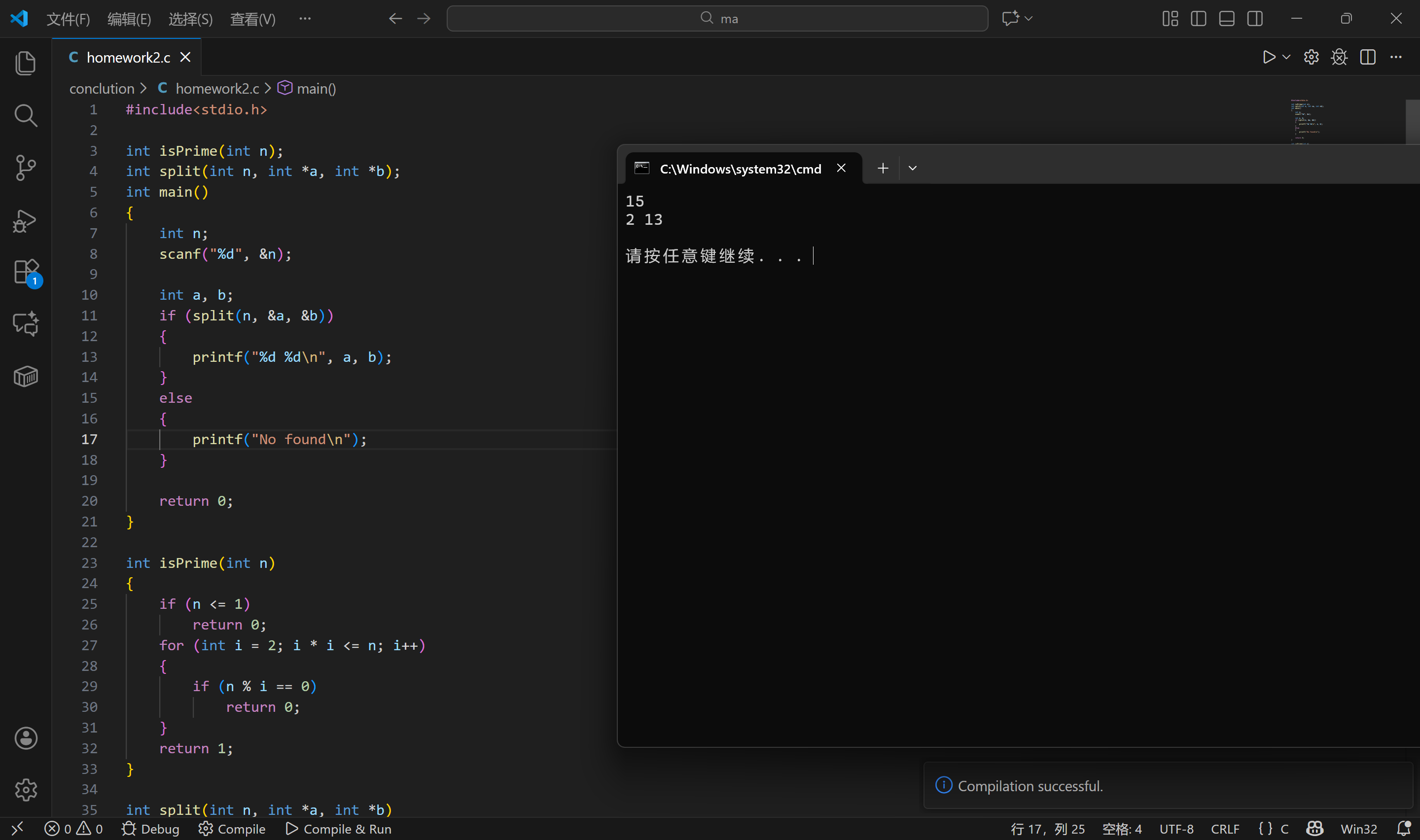Click the Accounts icon
Viewport: 1420px width, 840px height.
pos(26,738)
